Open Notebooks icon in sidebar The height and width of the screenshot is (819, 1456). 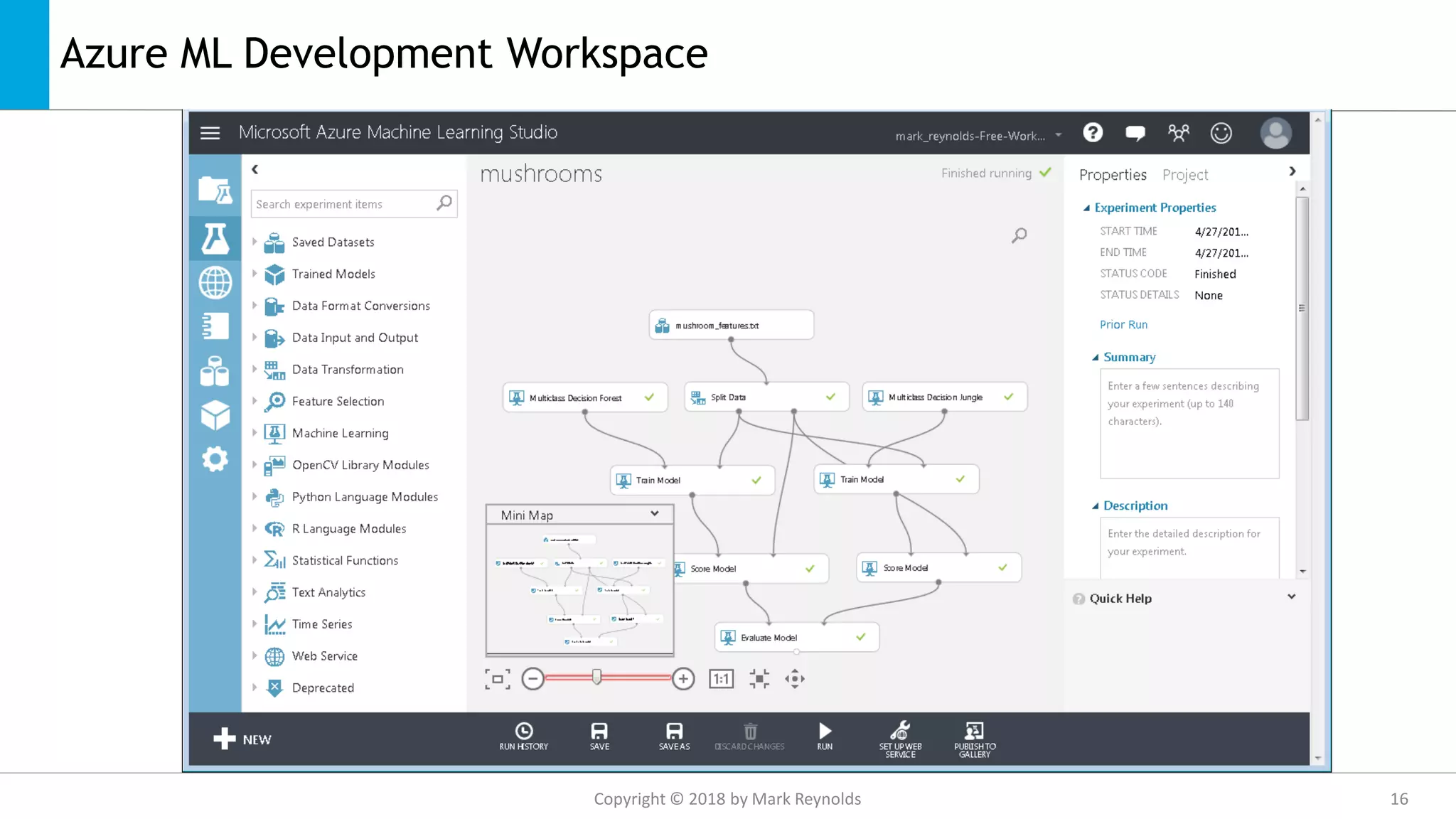click(x=215, y=326)
